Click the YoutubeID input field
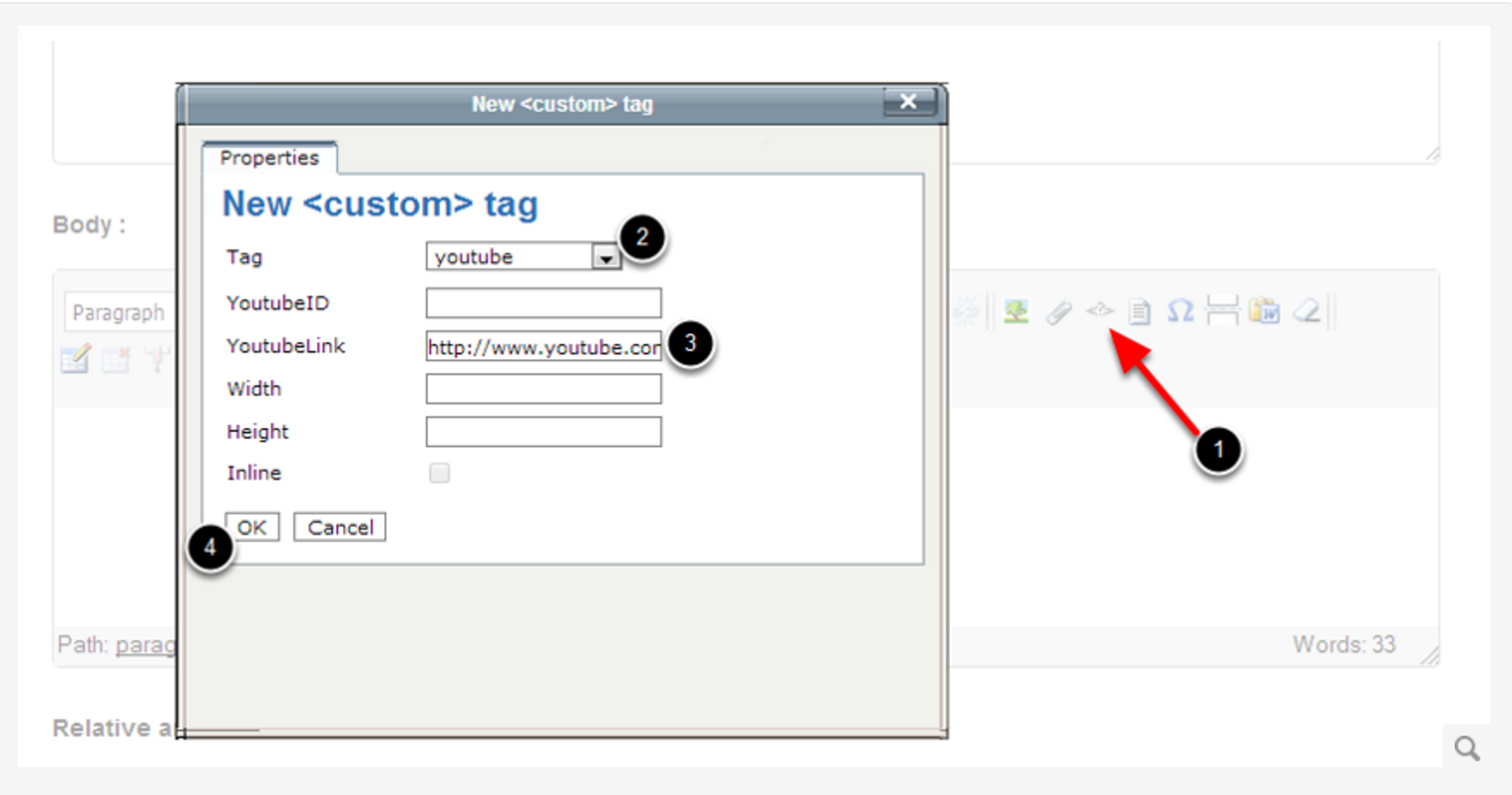The width and height of the screenshot is (1512, 795). [544, 303]
